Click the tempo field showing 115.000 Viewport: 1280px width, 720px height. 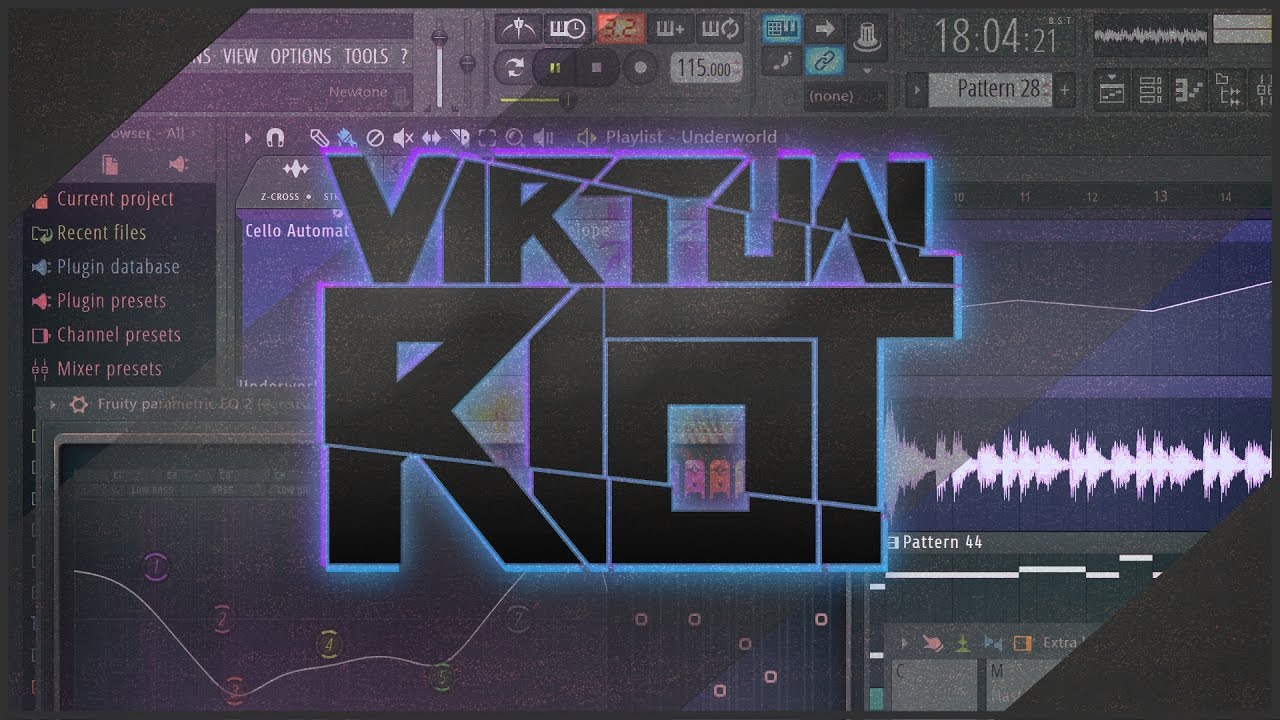[706, 68]
